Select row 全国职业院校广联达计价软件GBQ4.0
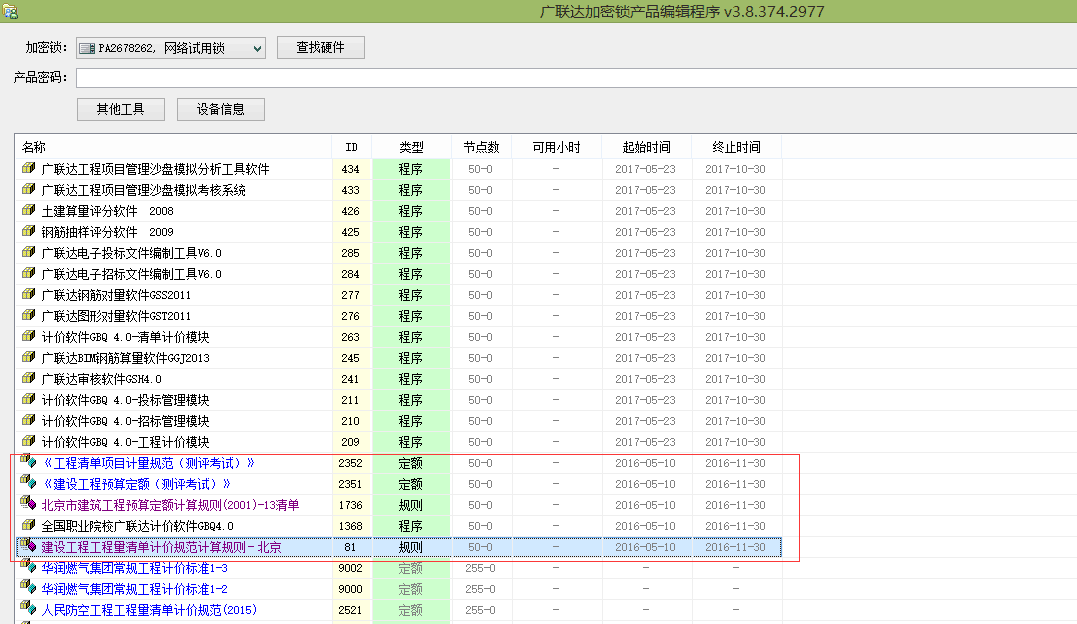Viewport: 1077px width, 624px height. tap(398, 526)
